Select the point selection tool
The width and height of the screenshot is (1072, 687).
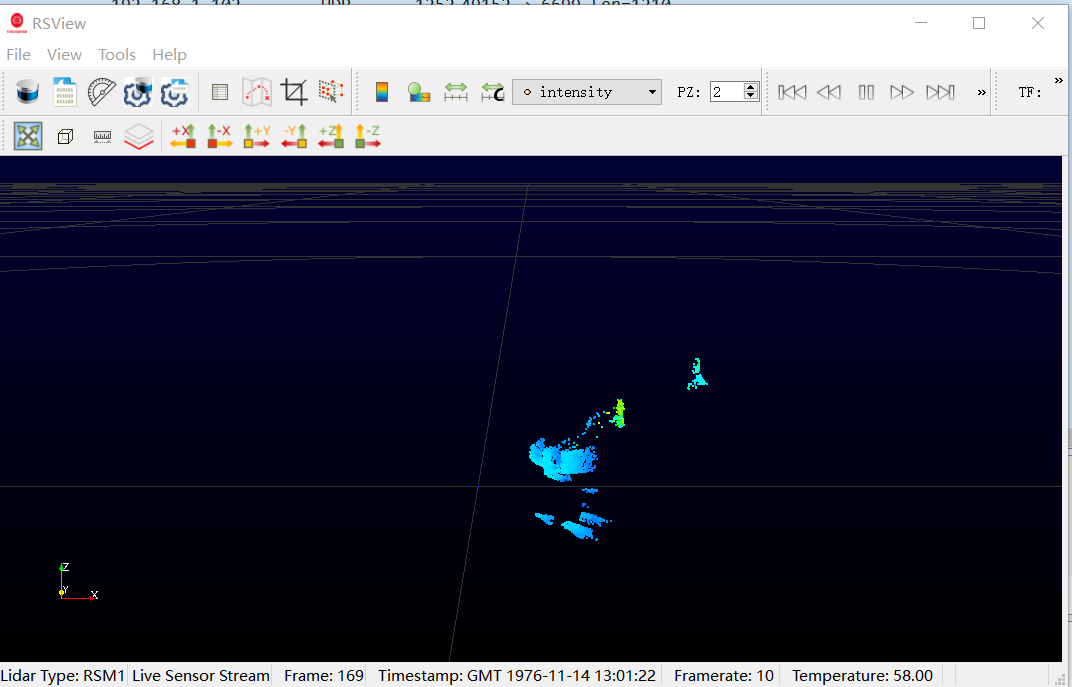pos(331,92)
